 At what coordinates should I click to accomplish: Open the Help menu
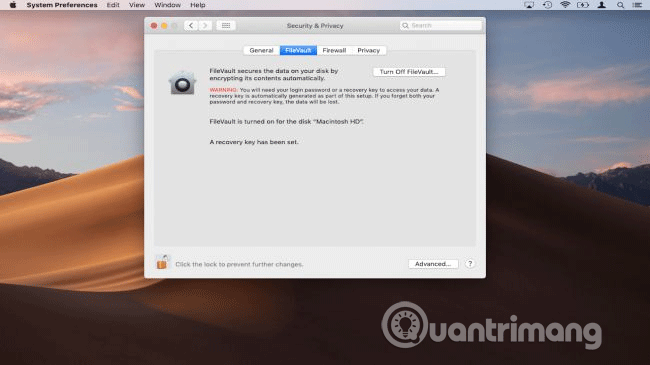point(198,5)
